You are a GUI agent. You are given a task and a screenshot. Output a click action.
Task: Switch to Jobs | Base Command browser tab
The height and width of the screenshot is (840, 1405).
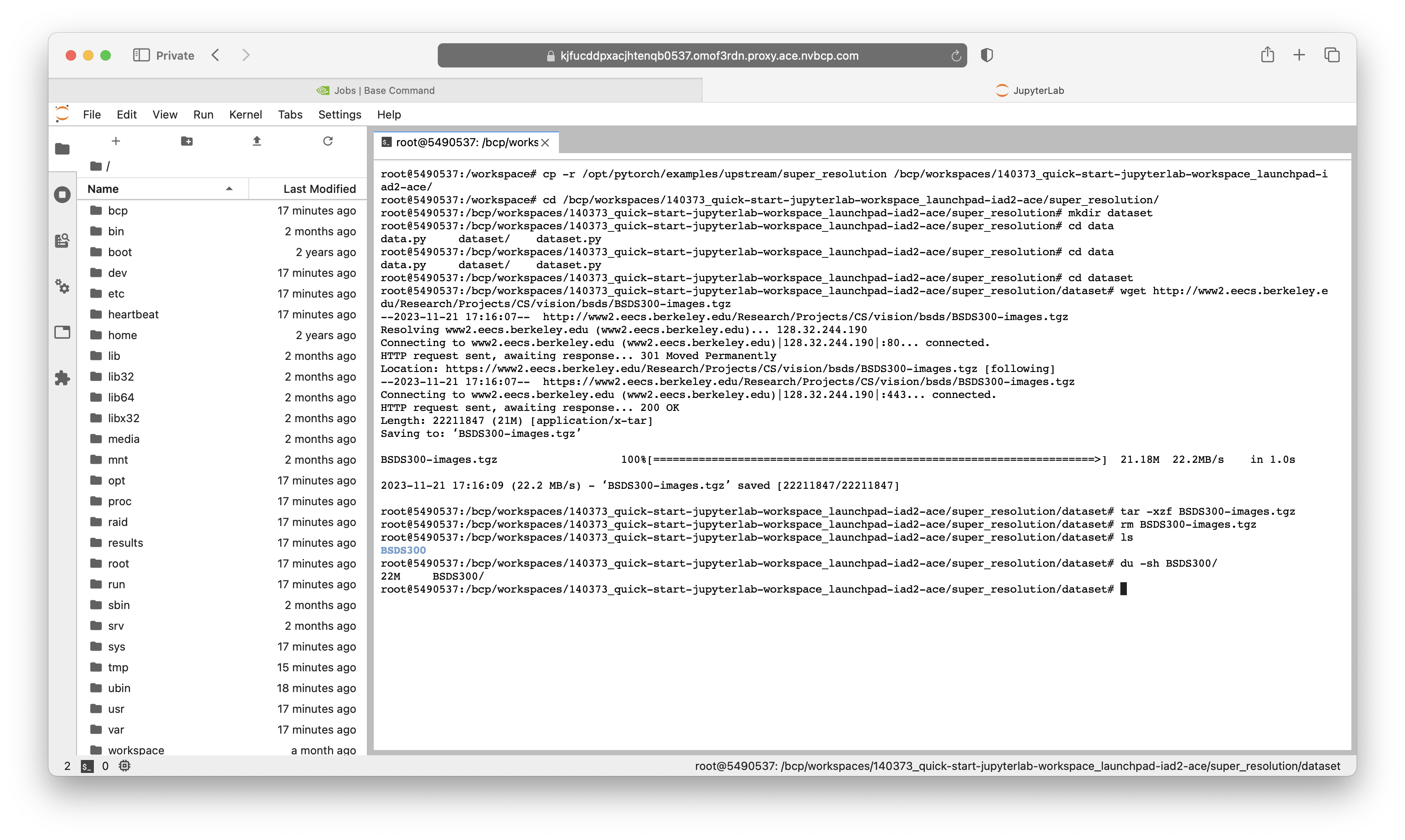point(375,90)
